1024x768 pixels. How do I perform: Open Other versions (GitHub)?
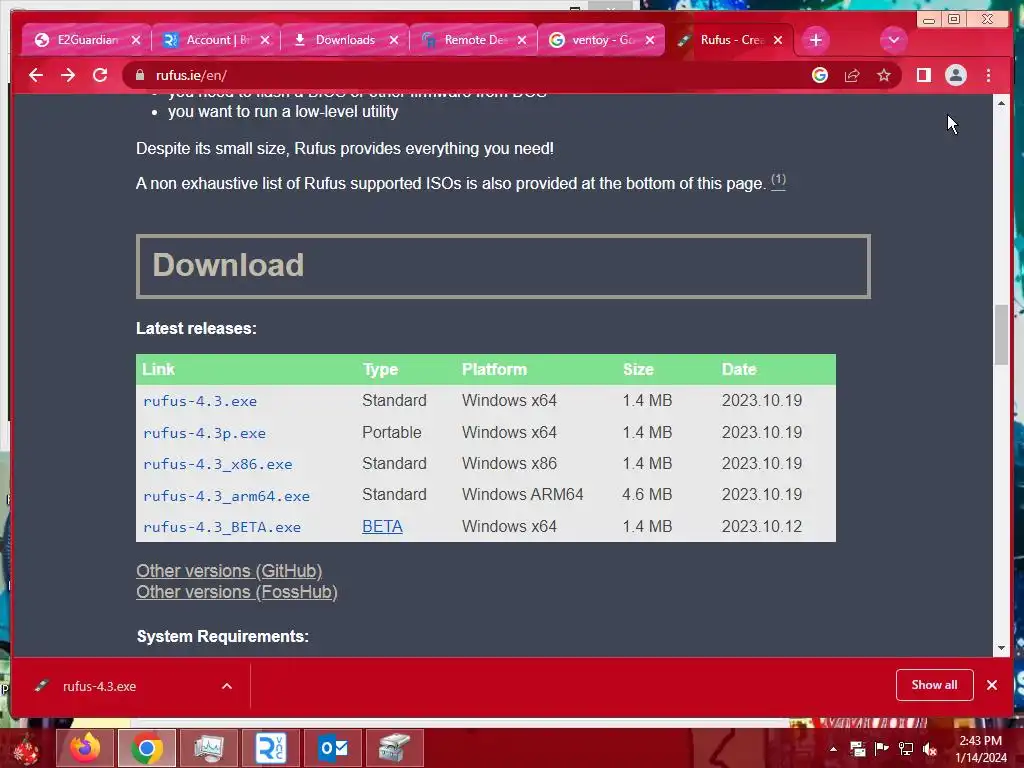(x=229, y=571)
